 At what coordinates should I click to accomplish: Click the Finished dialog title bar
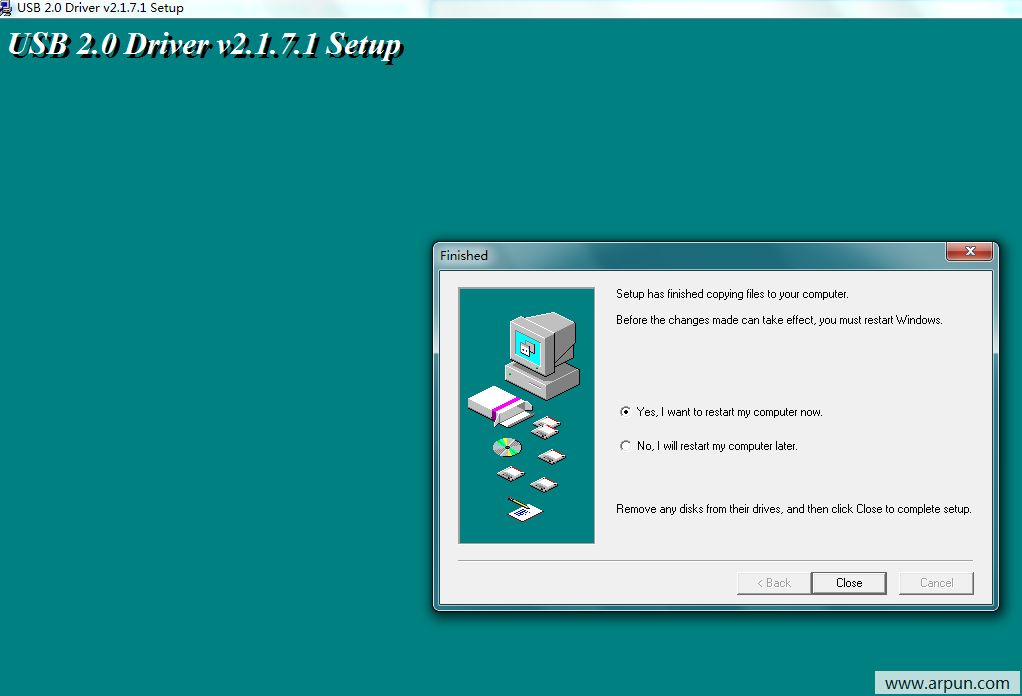(691, 255)
